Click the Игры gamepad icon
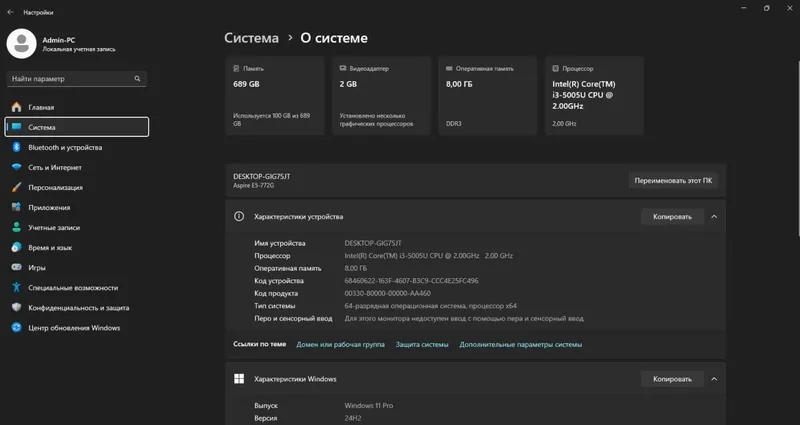800x425 pixels. point(17,267)
